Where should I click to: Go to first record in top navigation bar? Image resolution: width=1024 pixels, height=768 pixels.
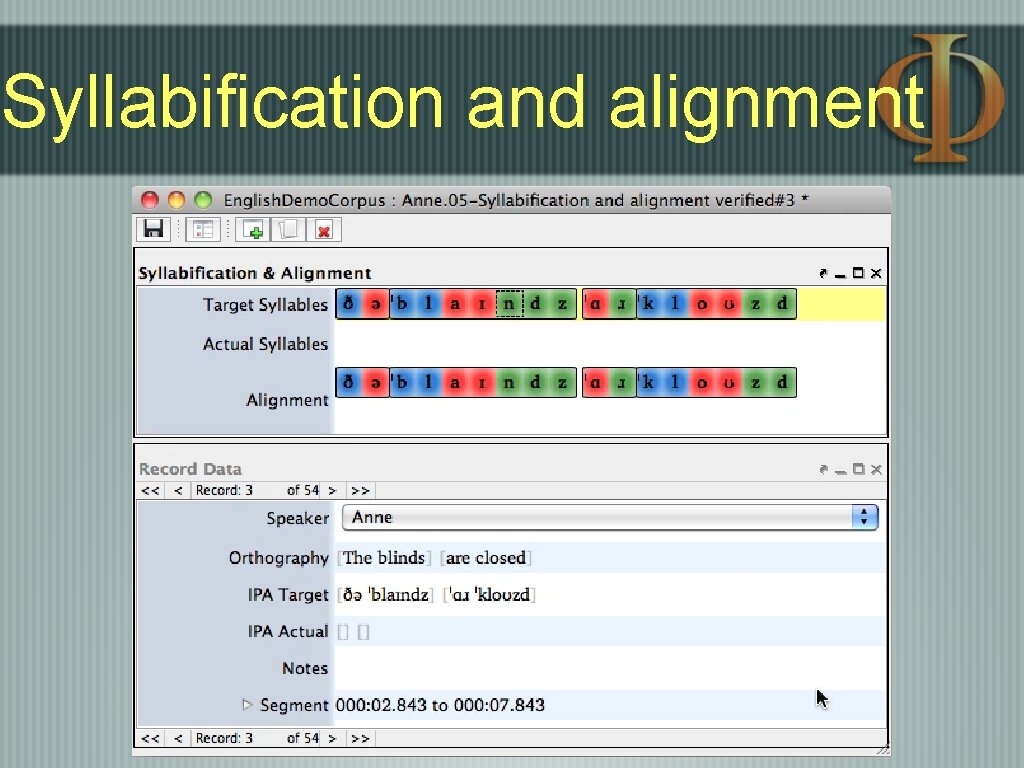click(150, 490)
